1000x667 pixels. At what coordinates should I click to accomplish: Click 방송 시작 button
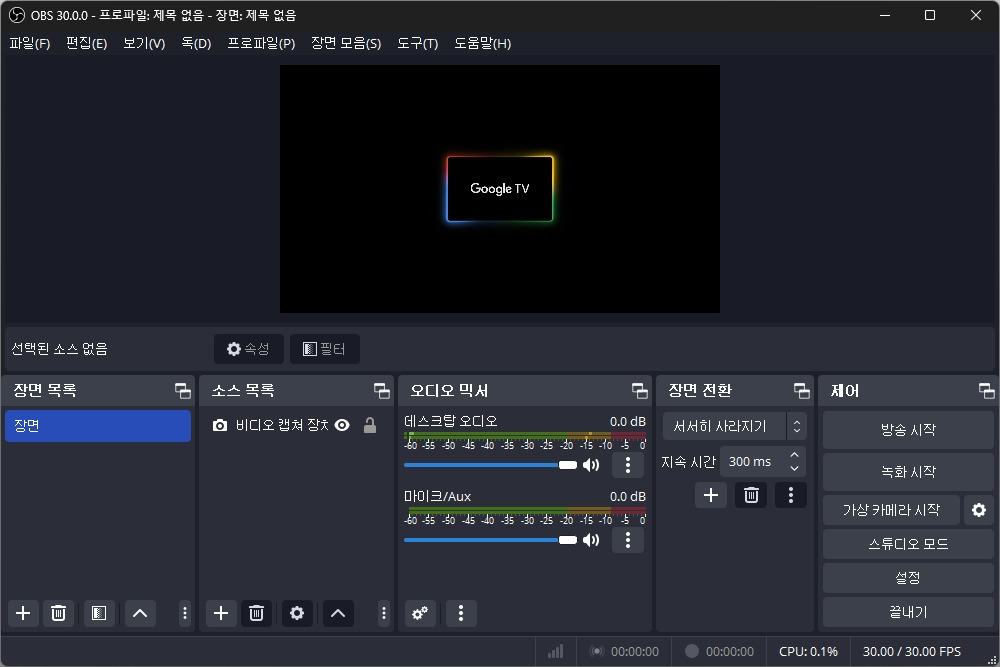point(908,430)
